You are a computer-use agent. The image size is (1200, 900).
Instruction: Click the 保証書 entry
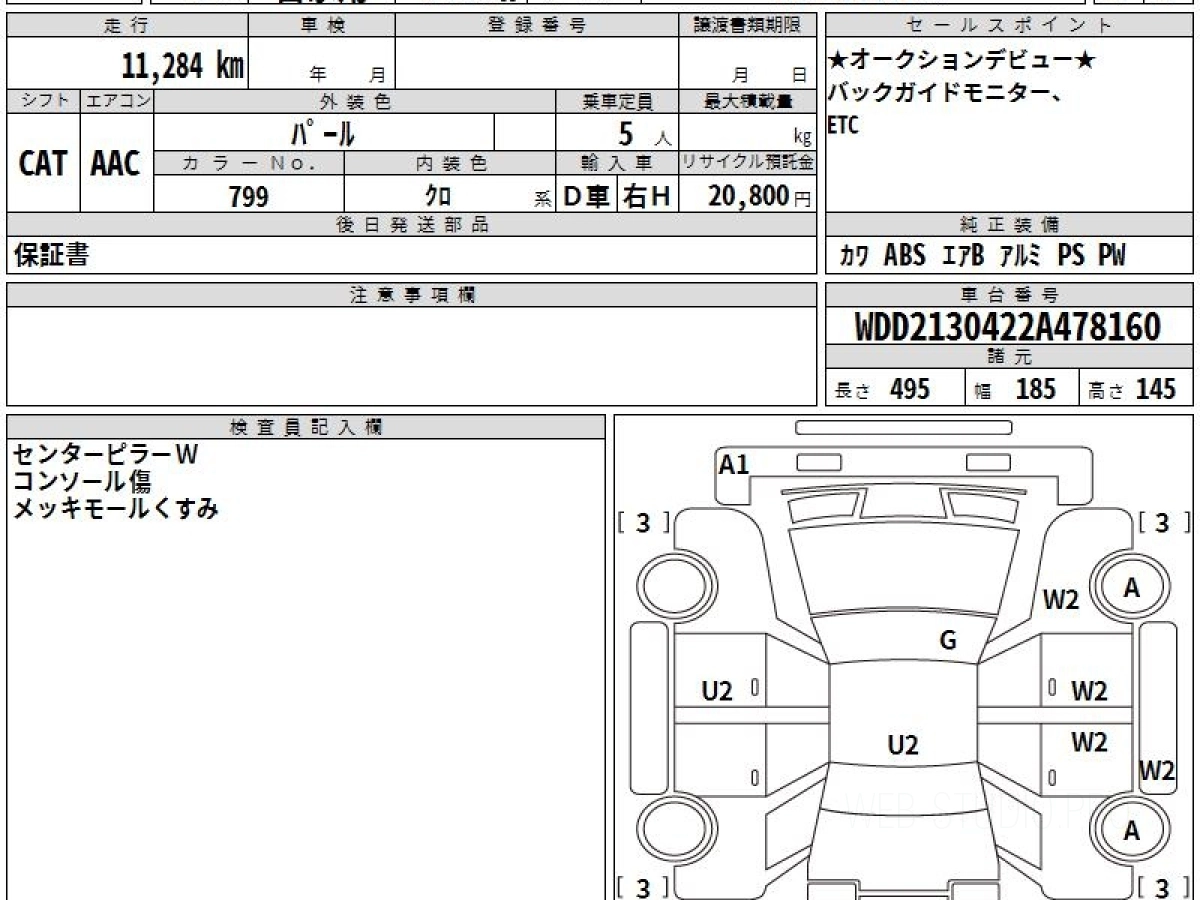pos(51,256)
